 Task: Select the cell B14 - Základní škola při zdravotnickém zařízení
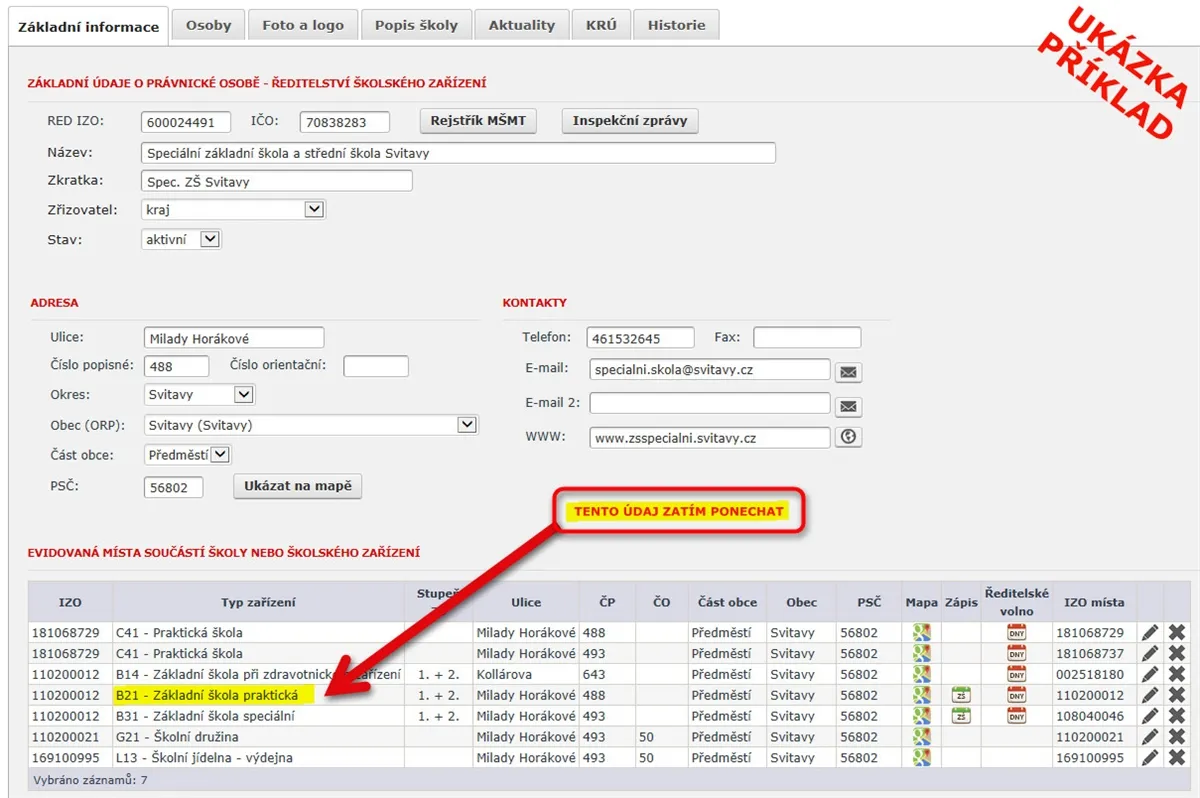coord(259,674)
